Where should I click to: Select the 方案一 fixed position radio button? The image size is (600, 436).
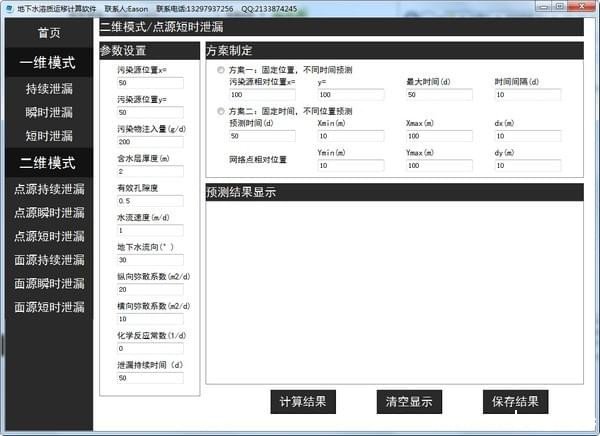coord(221,71)
